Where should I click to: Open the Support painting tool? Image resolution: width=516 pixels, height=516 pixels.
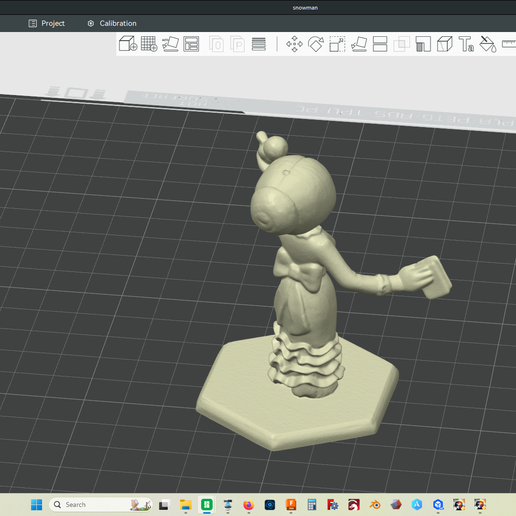[423, 44]
